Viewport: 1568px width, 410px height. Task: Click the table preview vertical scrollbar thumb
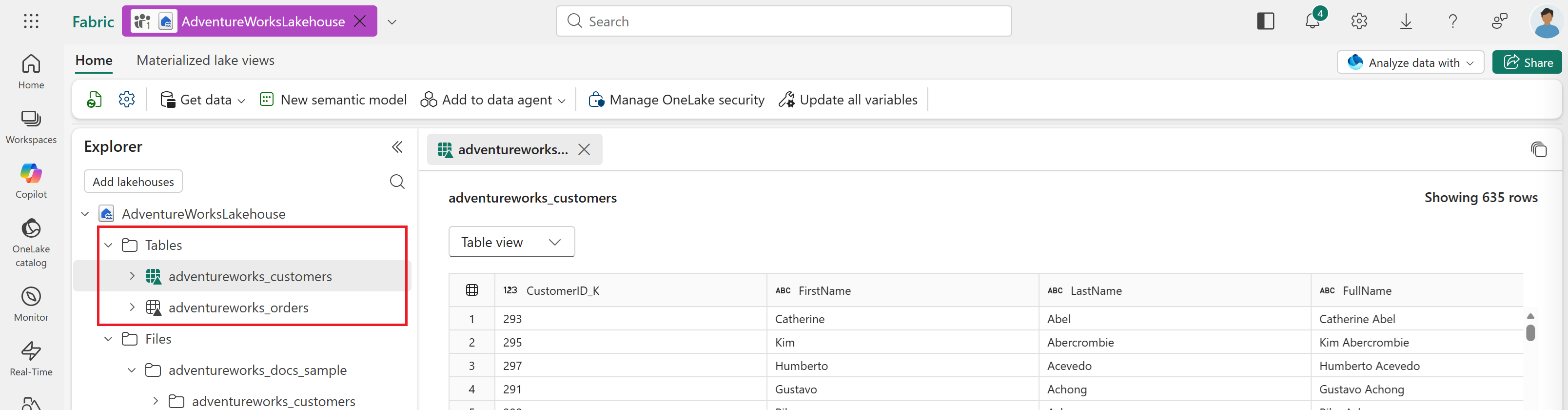pos(1530,332)
